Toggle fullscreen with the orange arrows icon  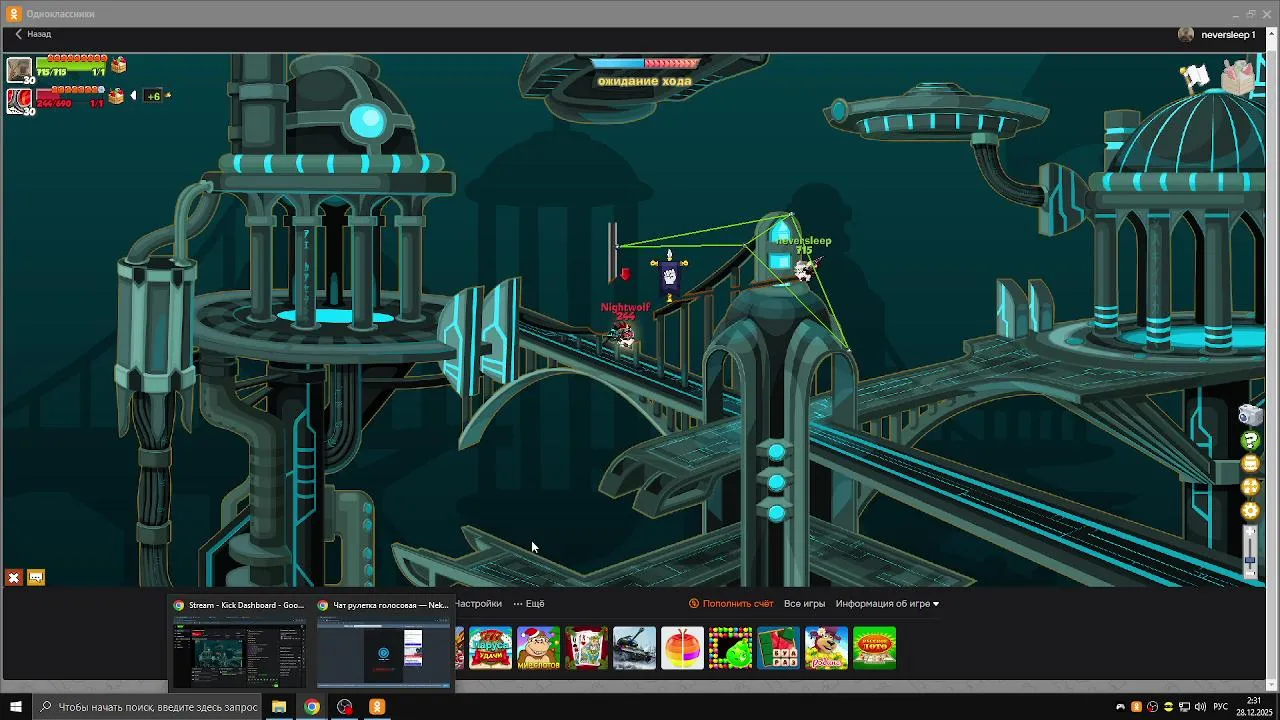pos(1250,487)
